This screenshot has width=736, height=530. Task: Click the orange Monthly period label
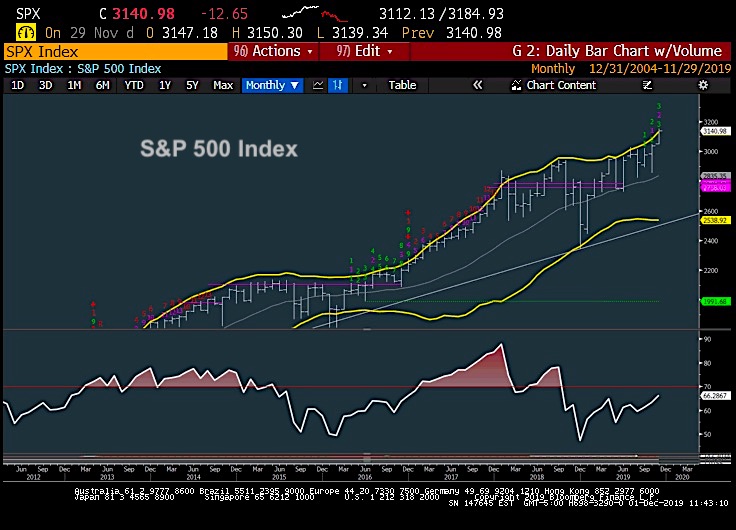[x=553, y=69]
